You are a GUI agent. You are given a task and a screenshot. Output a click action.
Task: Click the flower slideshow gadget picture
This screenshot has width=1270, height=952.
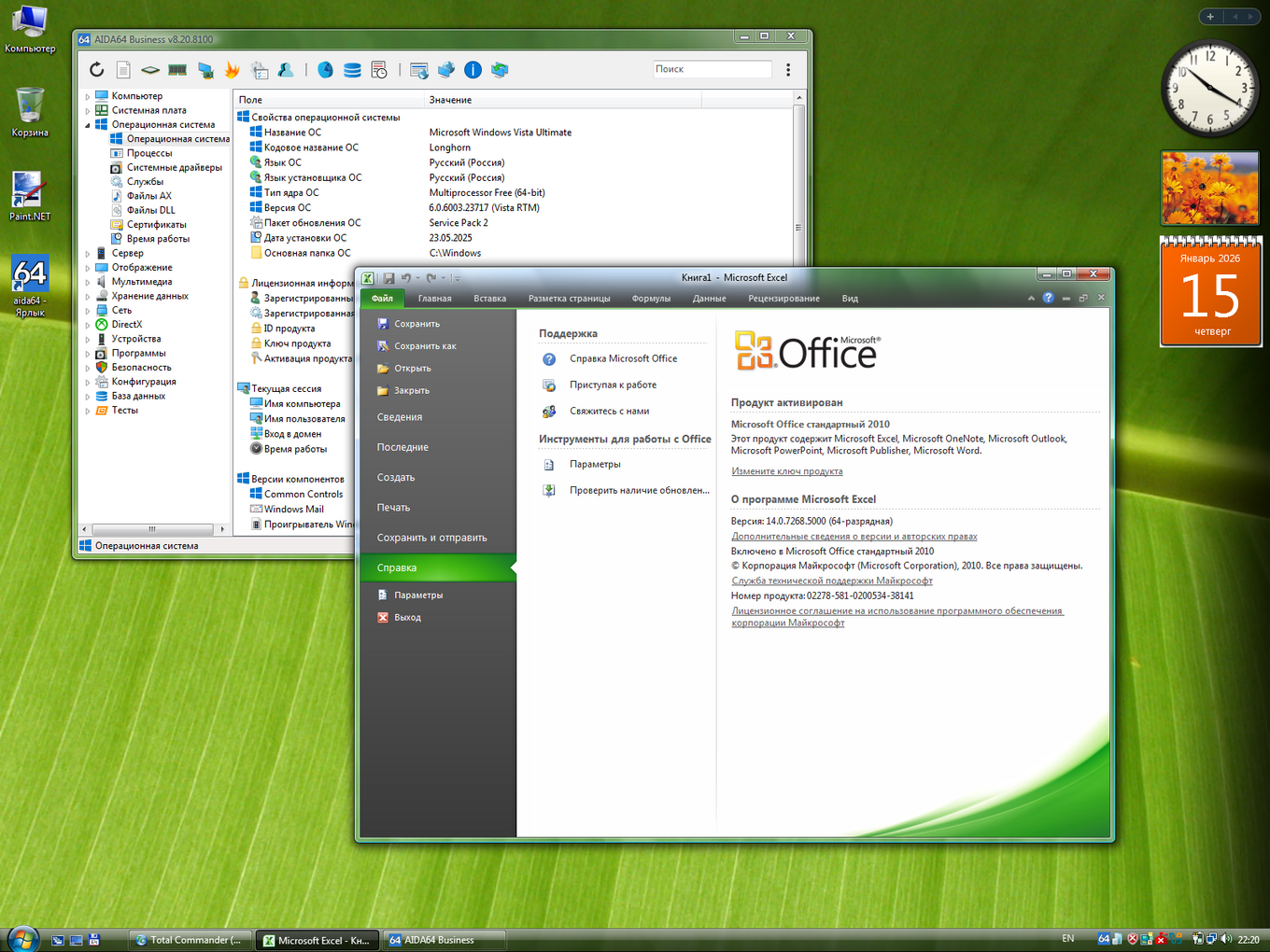point(1210,189)
